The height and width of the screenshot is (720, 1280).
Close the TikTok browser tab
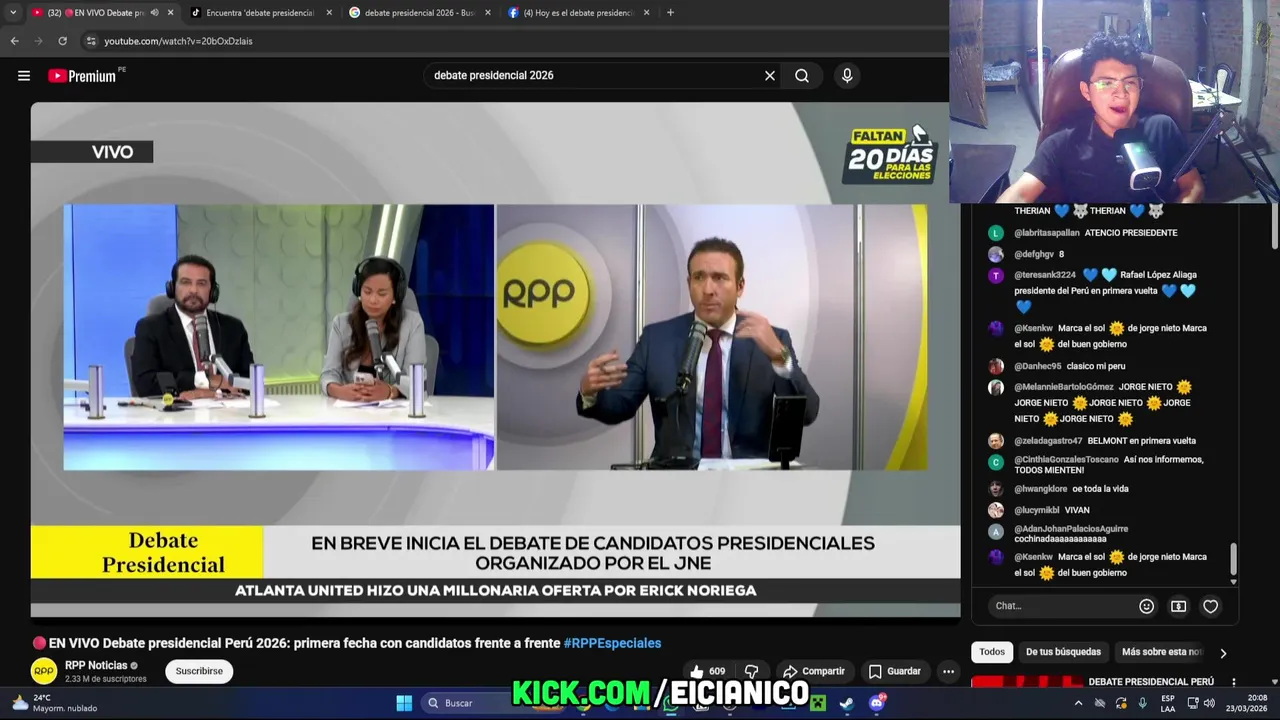pos(329,13)
